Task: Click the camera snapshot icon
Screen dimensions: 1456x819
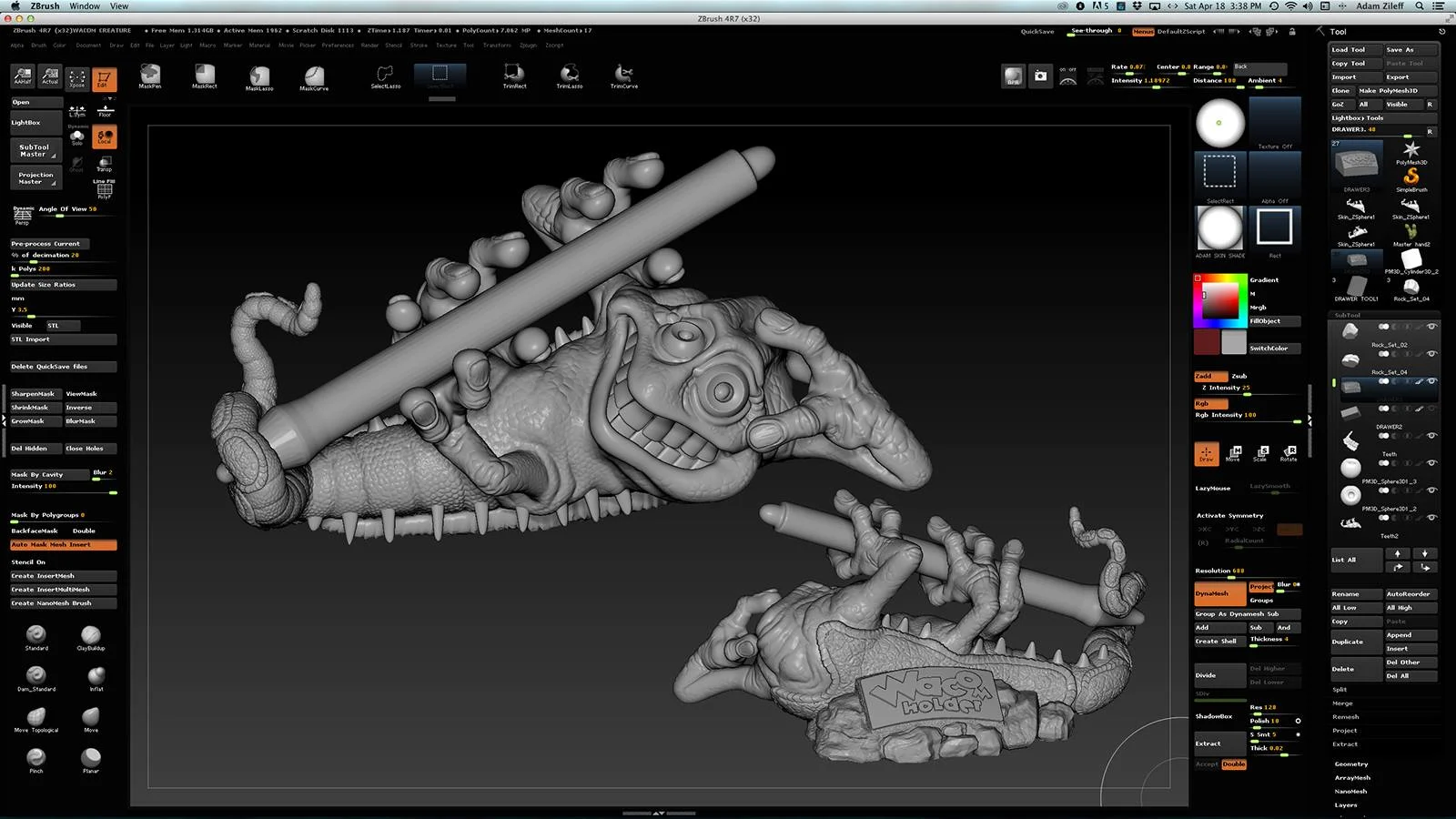Action: coord(1040,76)
